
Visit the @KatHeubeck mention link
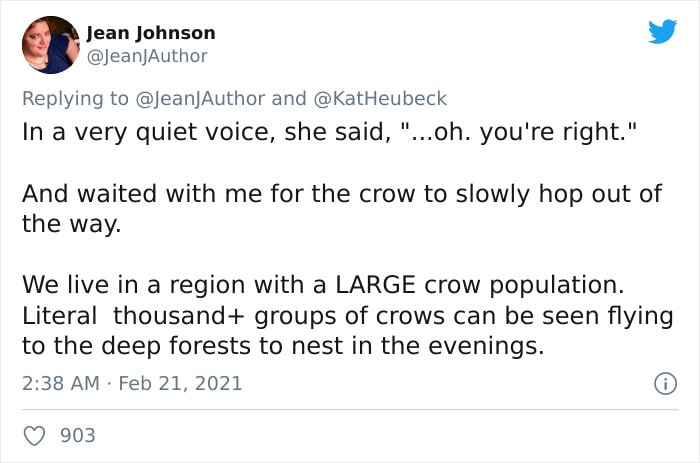379,98
